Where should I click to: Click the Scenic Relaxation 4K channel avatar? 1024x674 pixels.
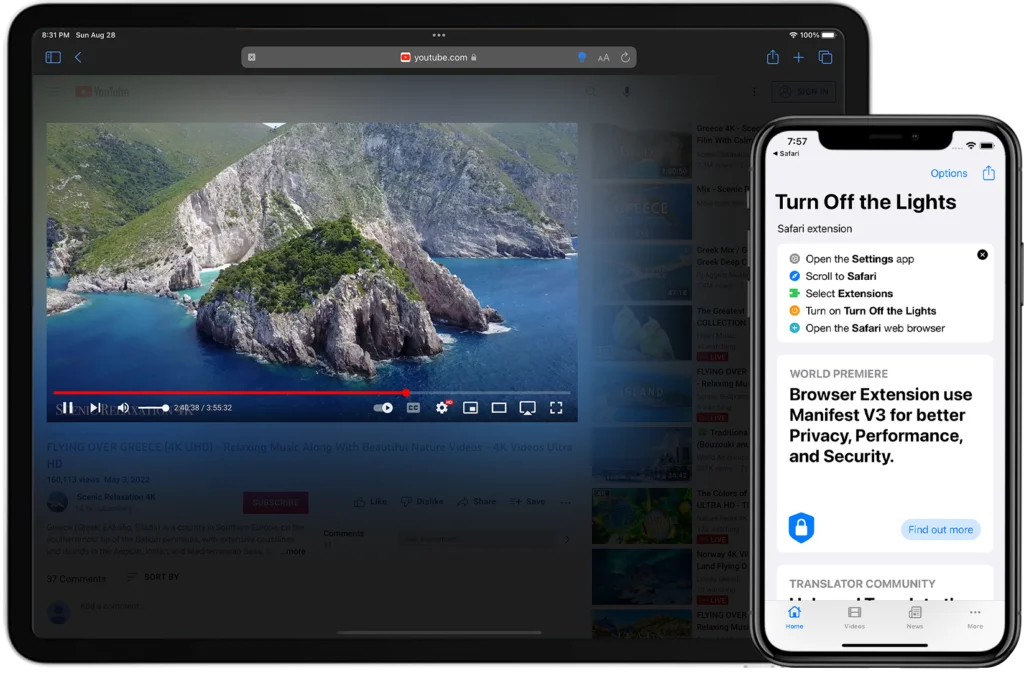(57, 502)
